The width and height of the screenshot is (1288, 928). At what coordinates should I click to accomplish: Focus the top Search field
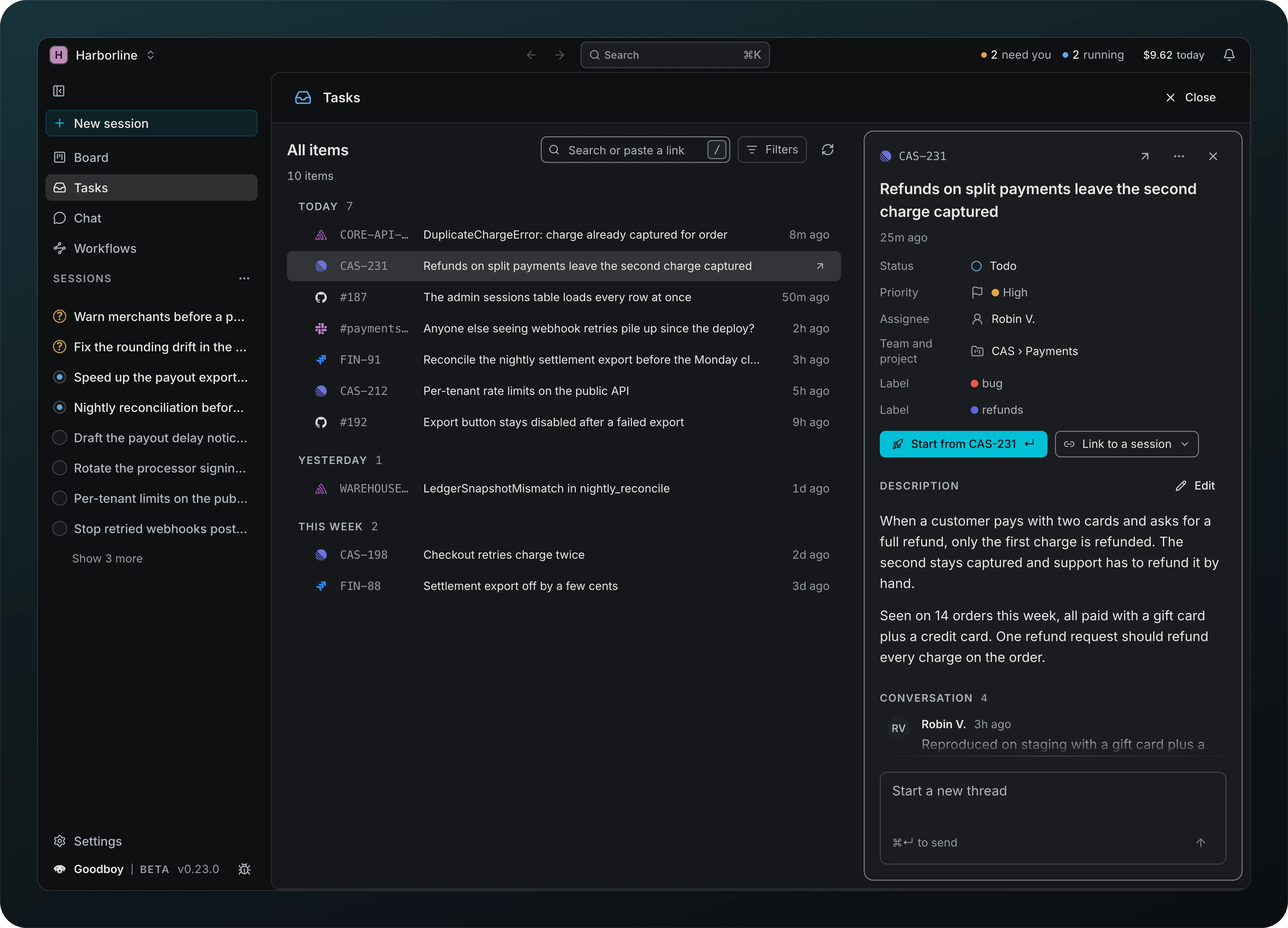675,55
